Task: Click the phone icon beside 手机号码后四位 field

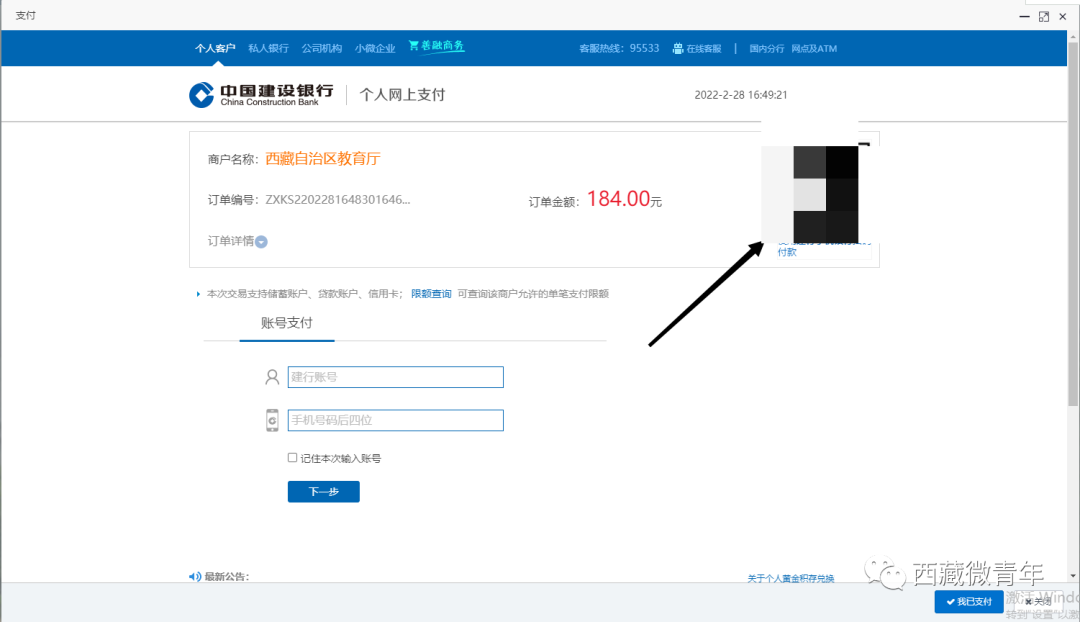Action: (271, 420)
